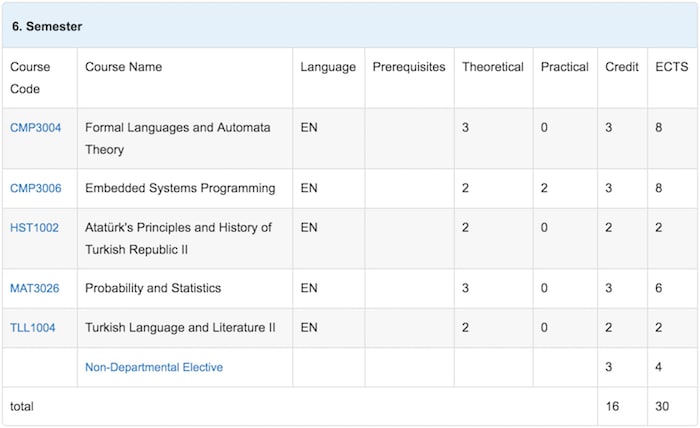Select Embedded Systems Programming course name
The width and height of the screenshot is (700, 428).
pos(180,188)
